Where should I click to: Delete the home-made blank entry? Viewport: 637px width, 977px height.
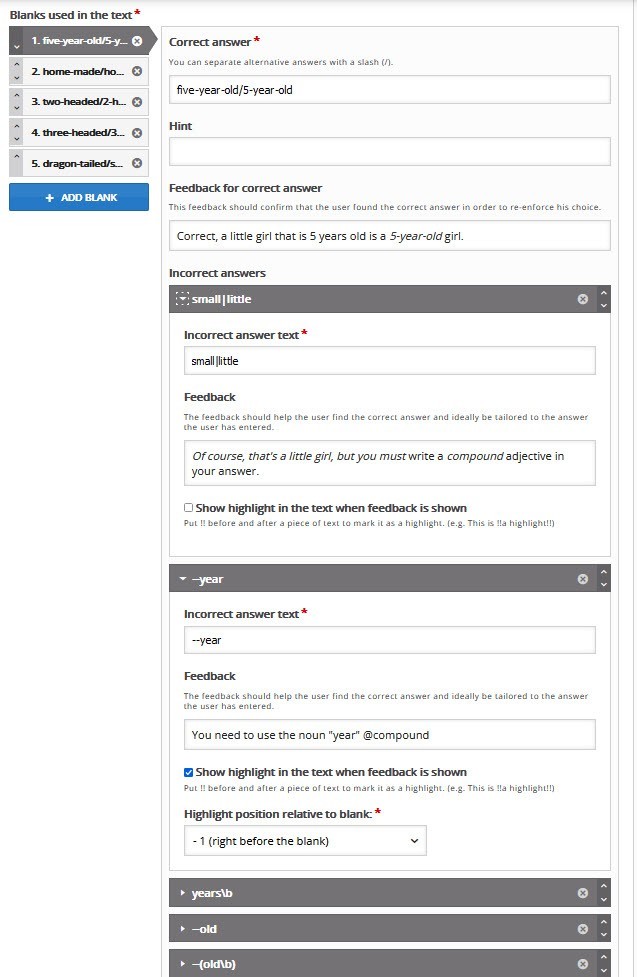click(x=137, y=71)
